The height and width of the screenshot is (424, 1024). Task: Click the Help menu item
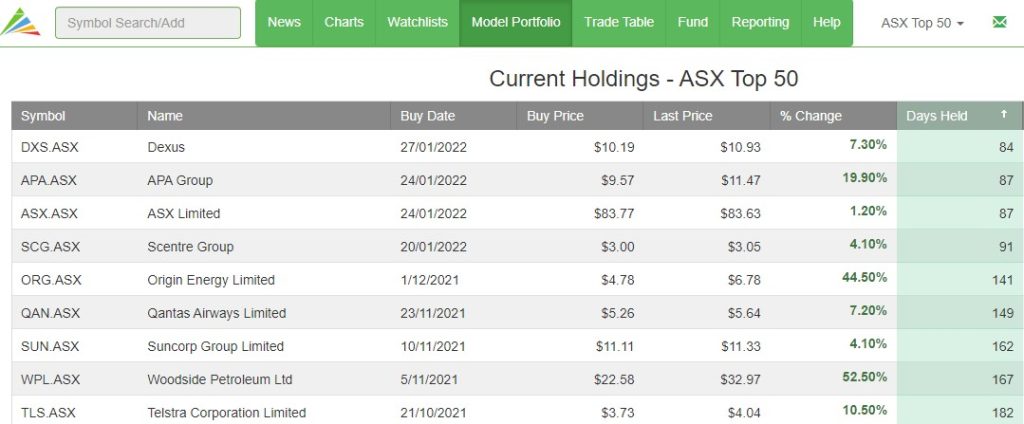coord(827,22)
